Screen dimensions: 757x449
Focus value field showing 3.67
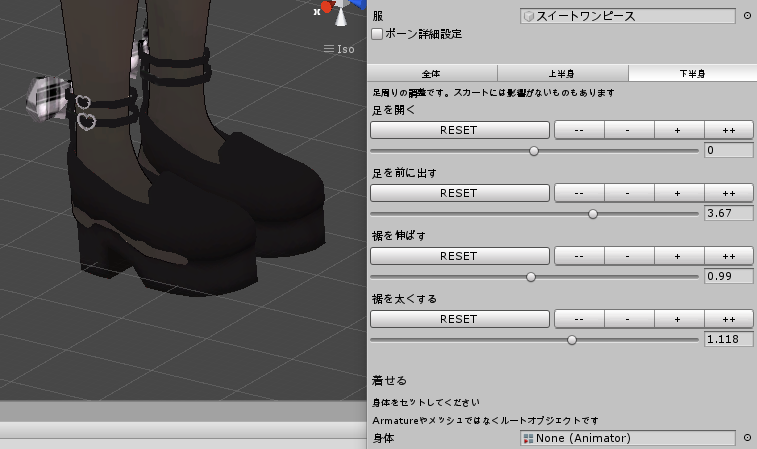click(x=729, y=213)
